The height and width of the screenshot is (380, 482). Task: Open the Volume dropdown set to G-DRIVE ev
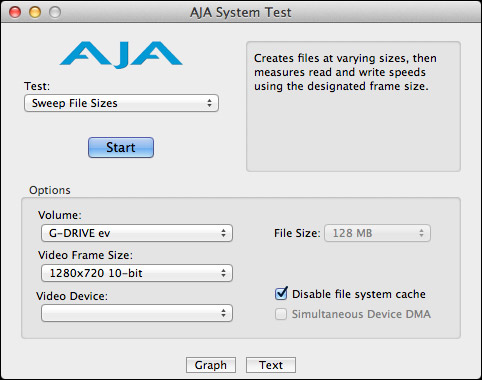point(137,233)
